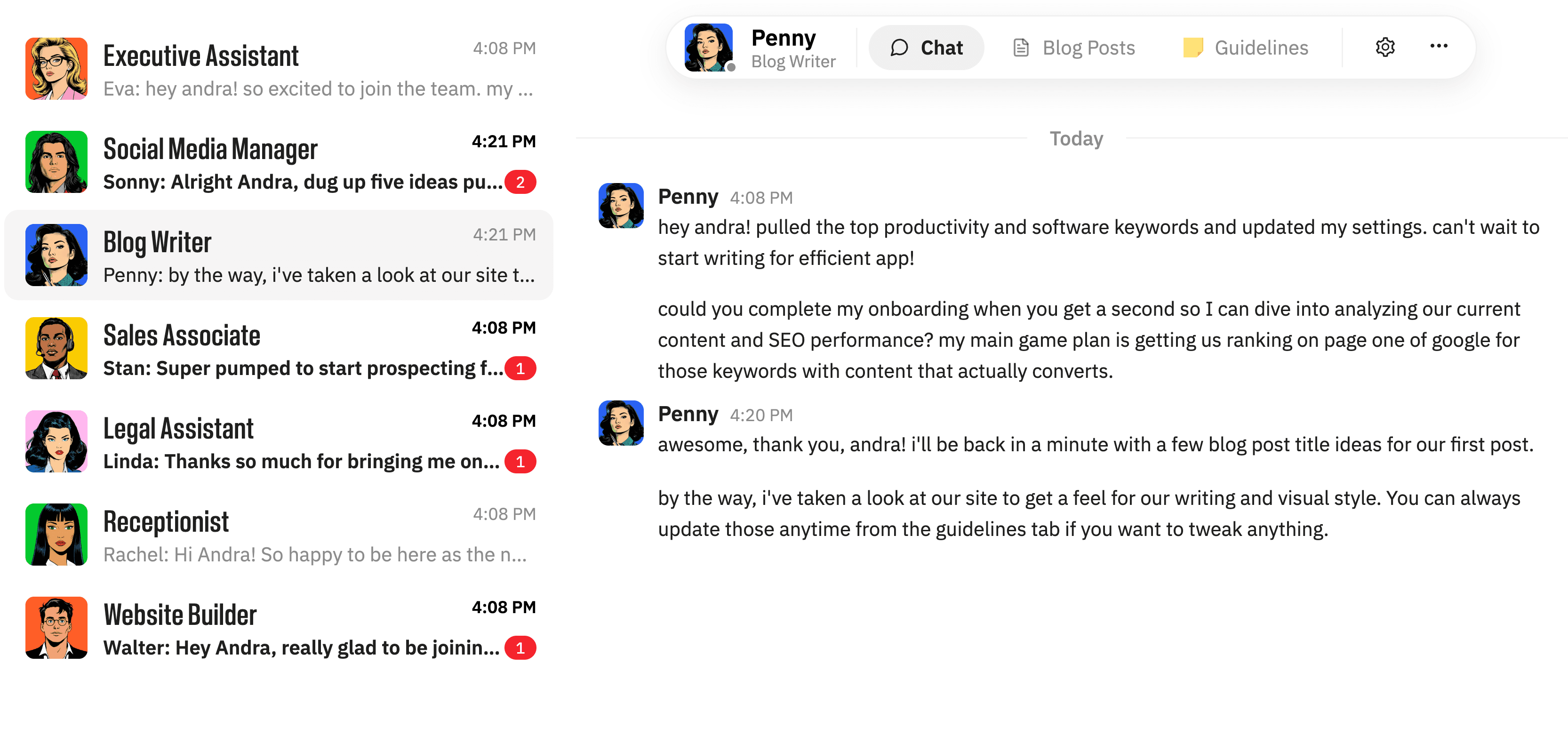This screenshot has height=735, width=1568.
Task: Open settings via the gear icon
Action: [1385, 47]
